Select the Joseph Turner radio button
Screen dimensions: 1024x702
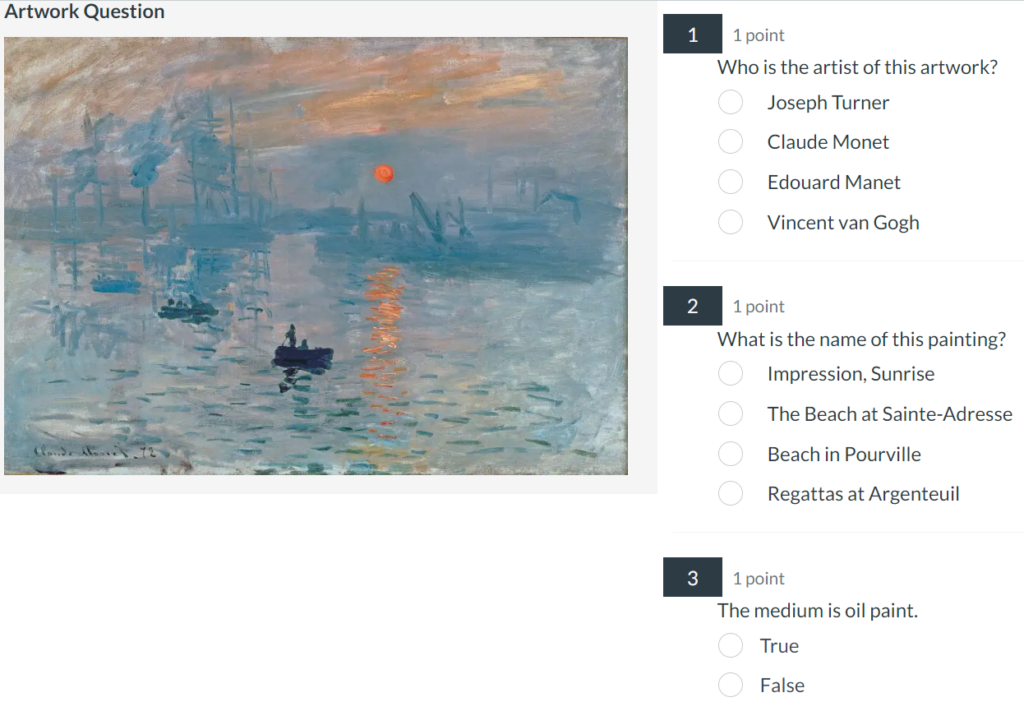(730, 102)
